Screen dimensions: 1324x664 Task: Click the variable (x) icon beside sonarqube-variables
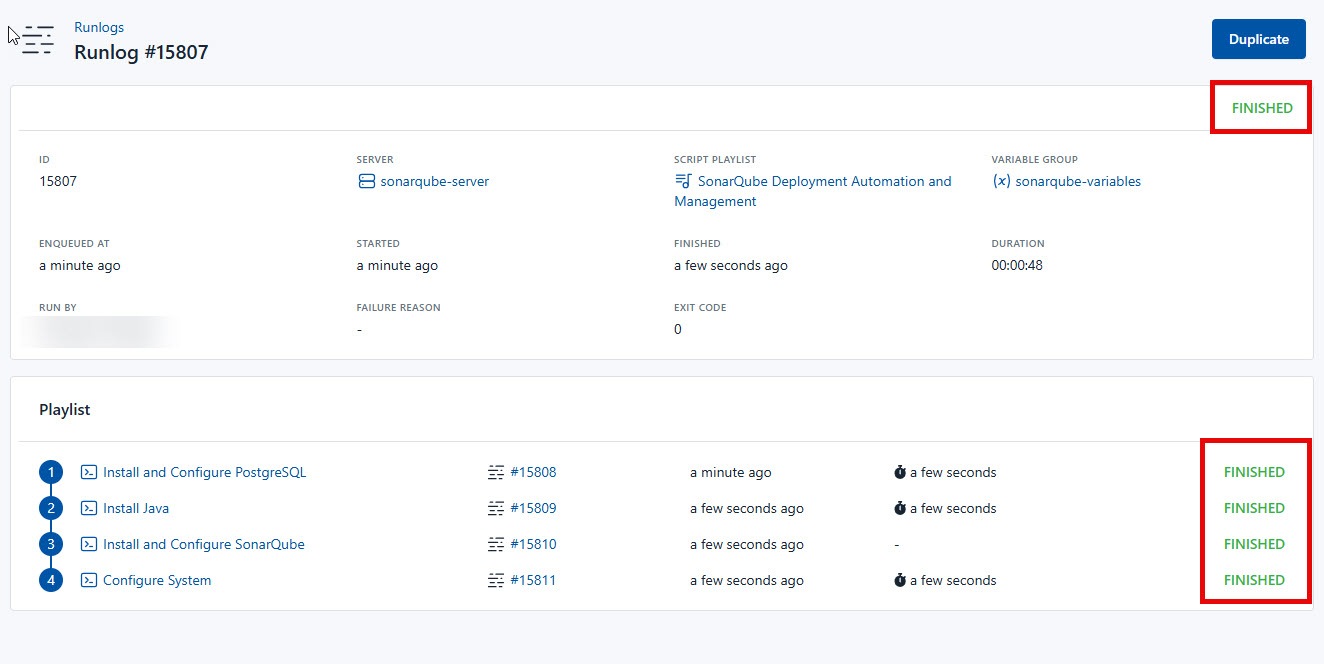pos(1001,182)
